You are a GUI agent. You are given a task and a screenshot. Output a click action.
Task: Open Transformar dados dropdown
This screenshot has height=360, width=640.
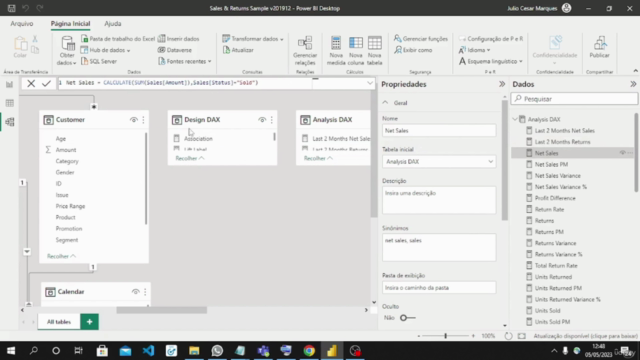pos(253,39)
